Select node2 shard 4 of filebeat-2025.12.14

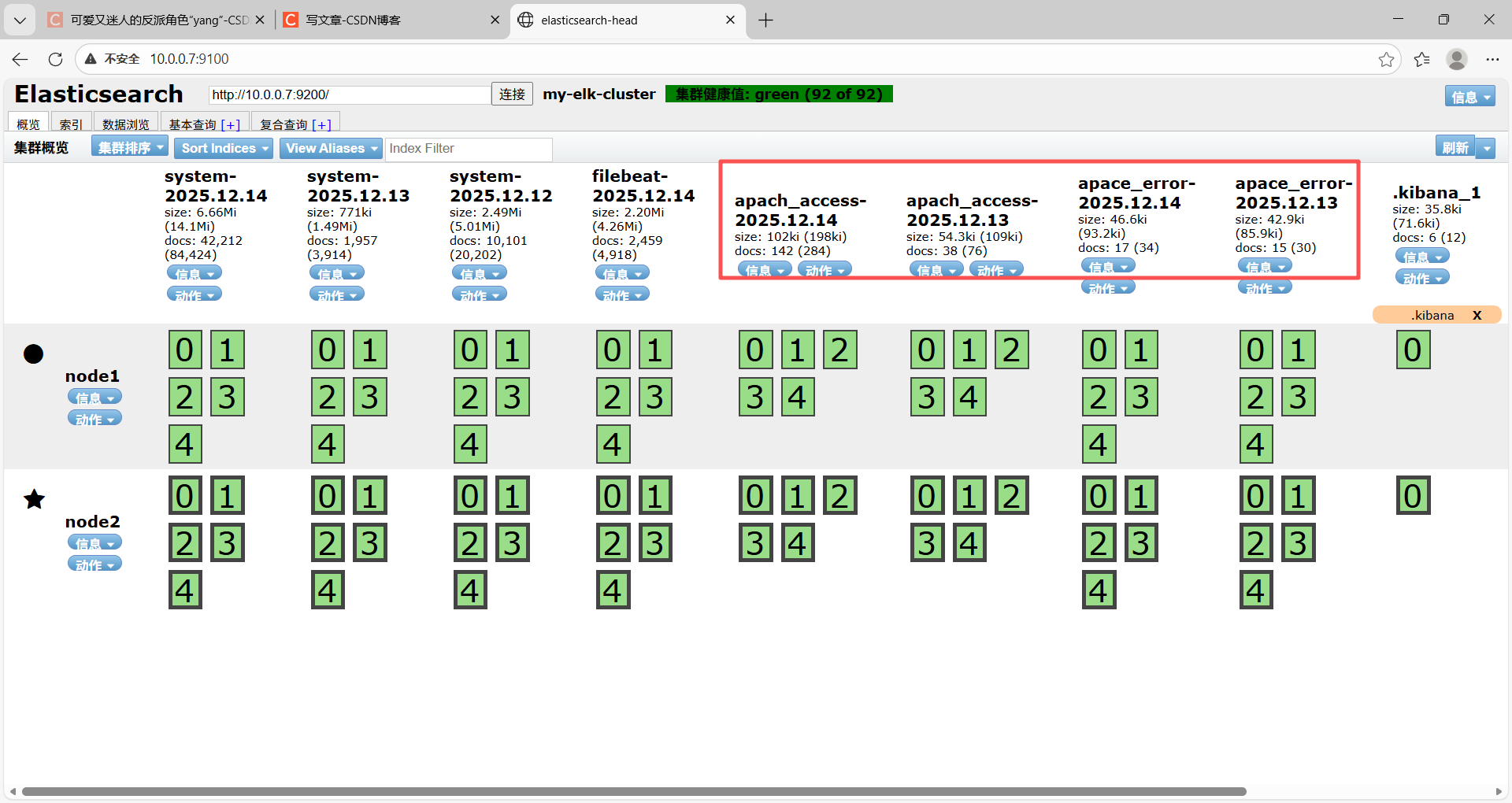tap(613, 590)
